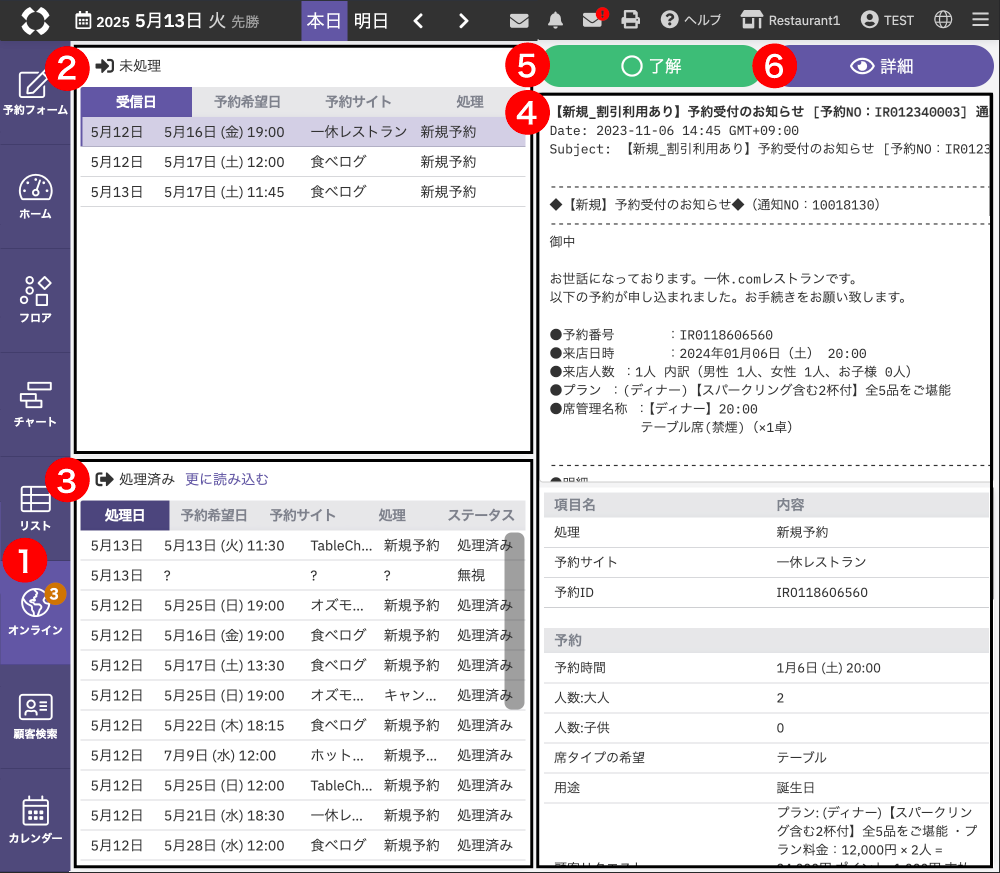Select the processed row with 無視 status
This screenshot has width=1000, height=873.
pyautogui.click(x=303, y=575)
